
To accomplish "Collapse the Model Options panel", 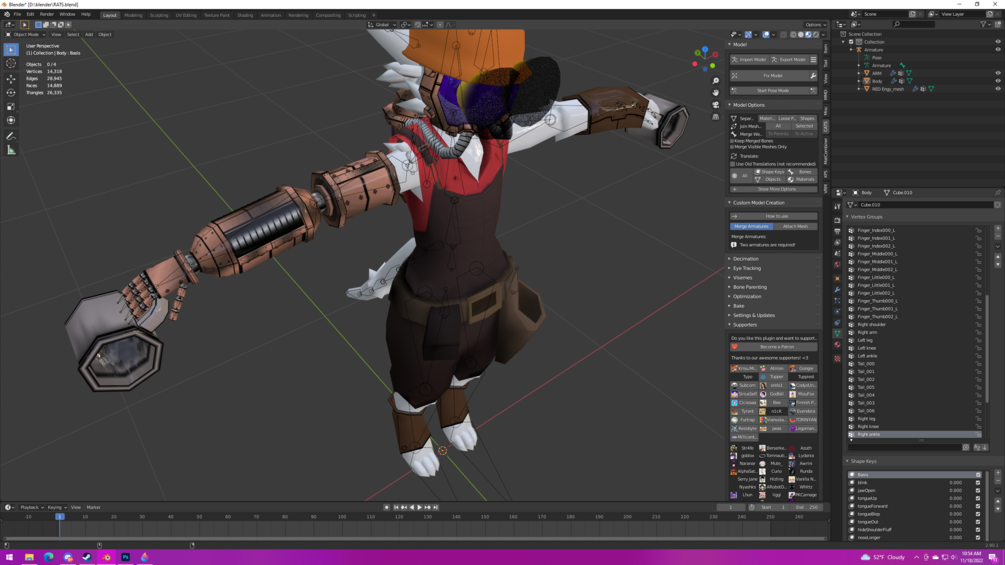I will pyautogui.click(x=774, y=105).
